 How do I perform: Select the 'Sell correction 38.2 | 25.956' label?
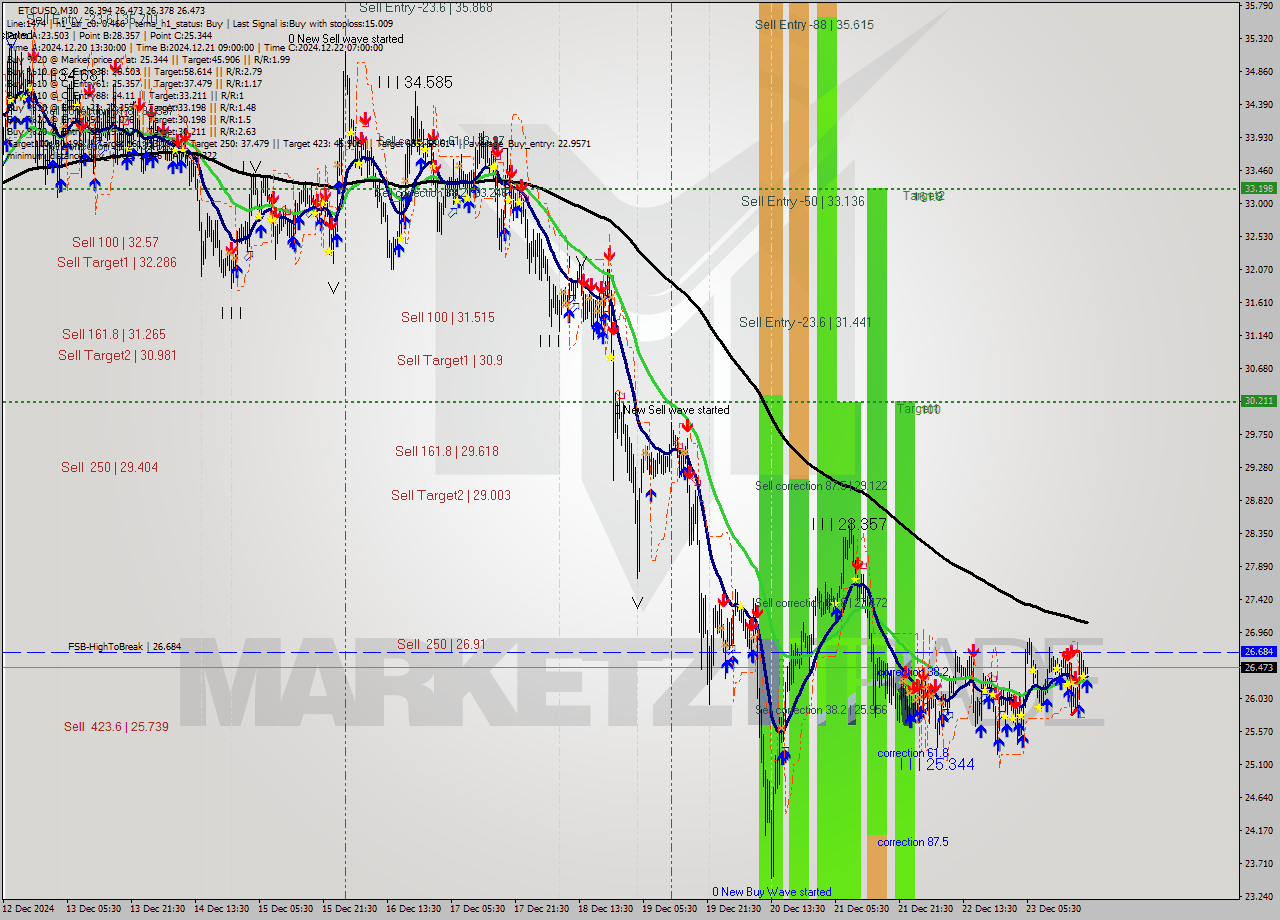point(821,709)
